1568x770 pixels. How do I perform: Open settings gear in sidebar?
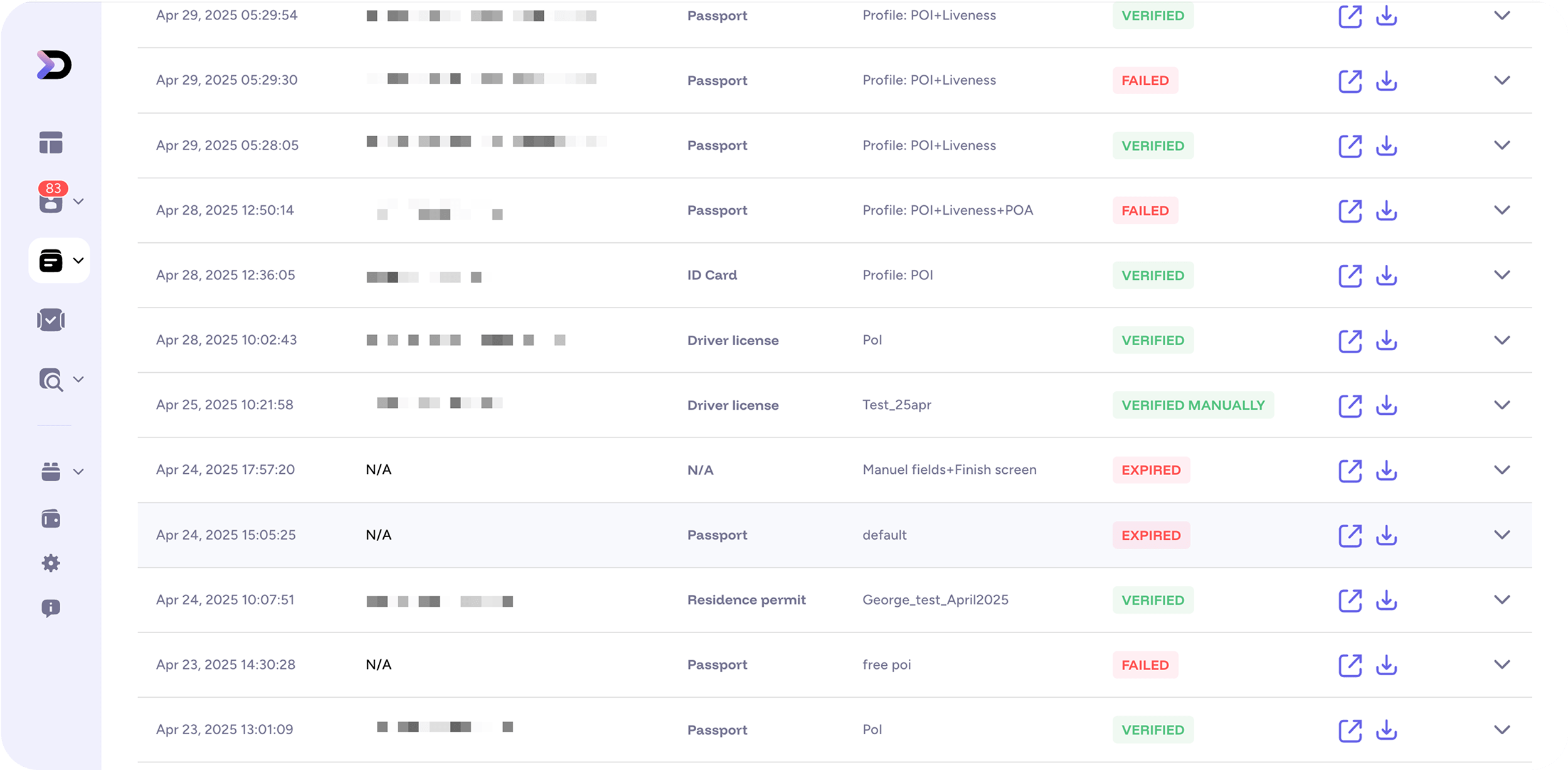coord(51,563)
